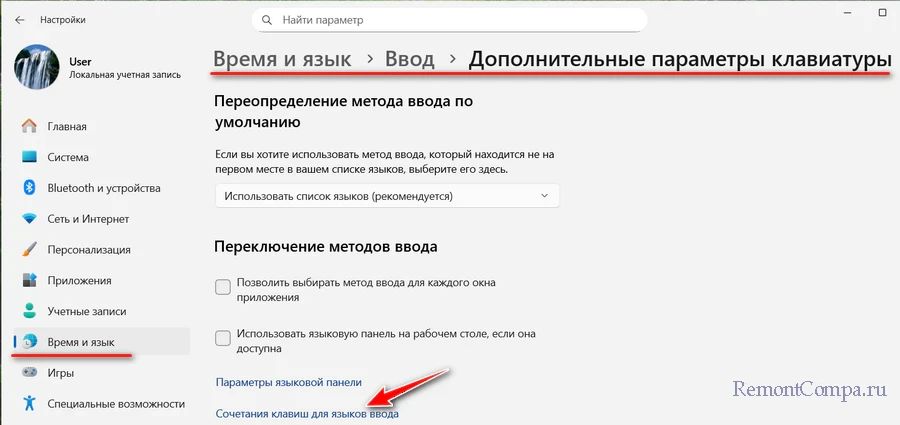Go to Ввод breadcrumb

[x=410, y=59]
